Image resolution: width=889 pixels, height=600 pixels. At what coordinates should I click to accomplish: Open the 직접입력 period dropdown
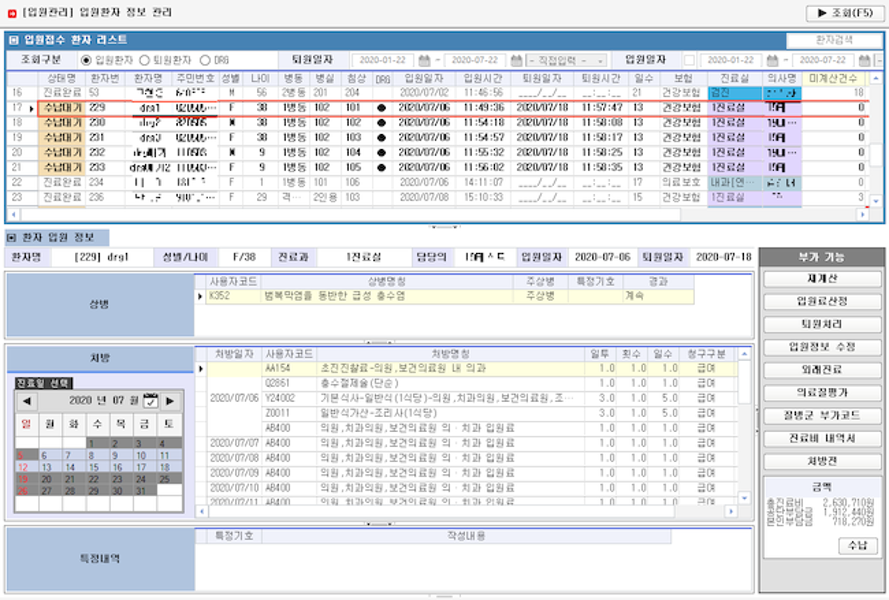point(566,60)
